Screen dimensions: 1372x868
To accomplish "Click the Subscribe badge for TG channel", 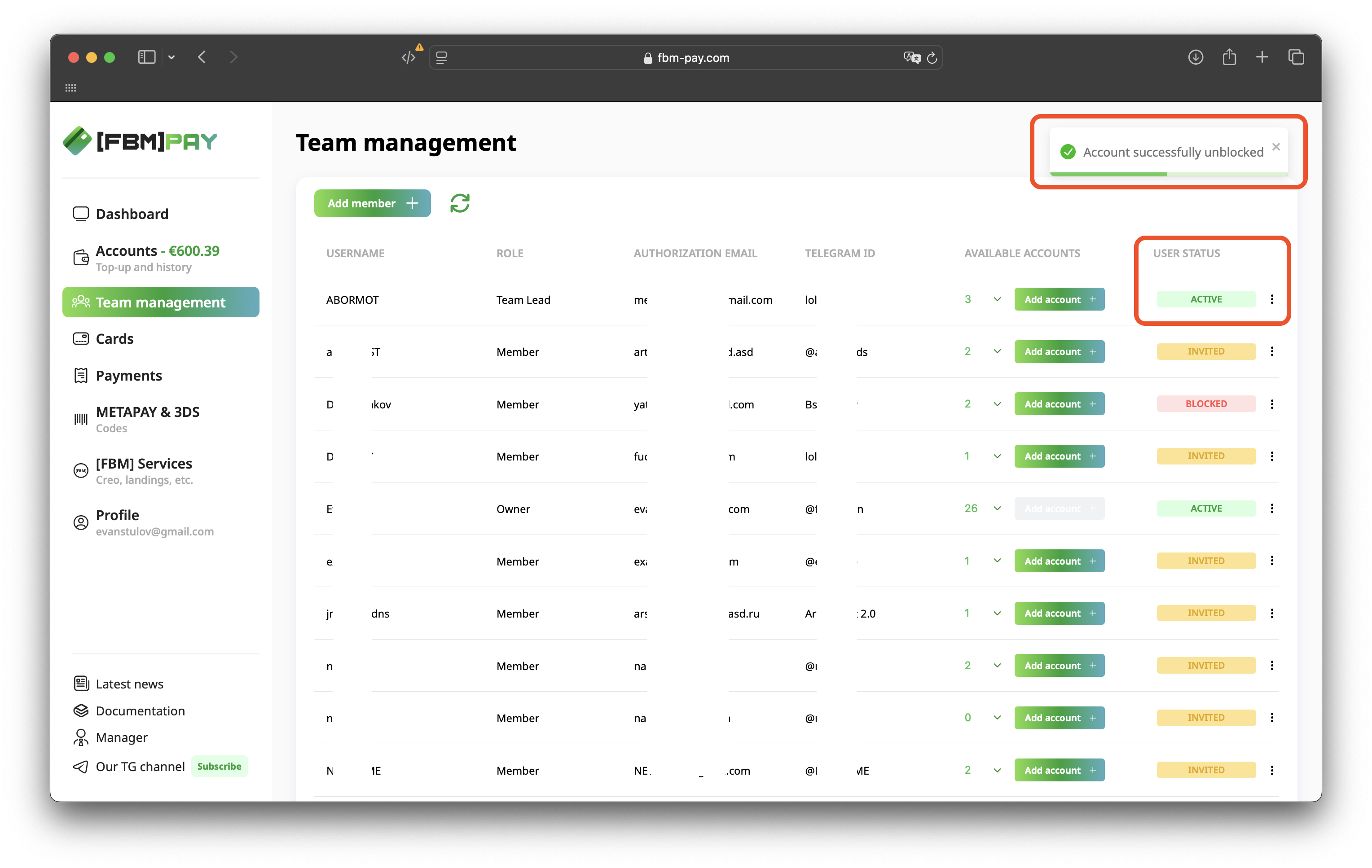I will coord(219,766).
